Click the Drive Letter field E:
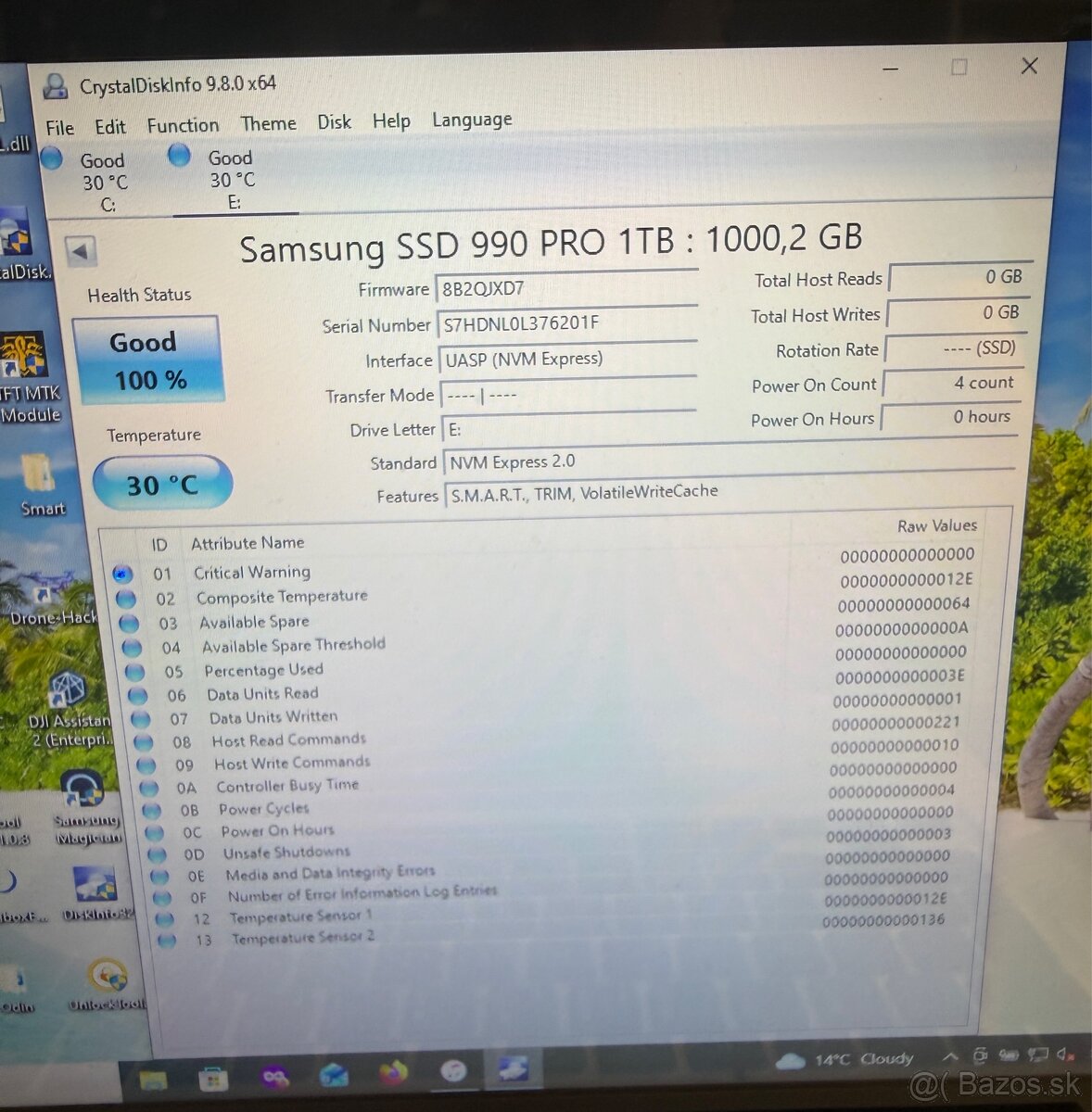The width and height of the screenshot is (1092, 1112). (569, 429)
